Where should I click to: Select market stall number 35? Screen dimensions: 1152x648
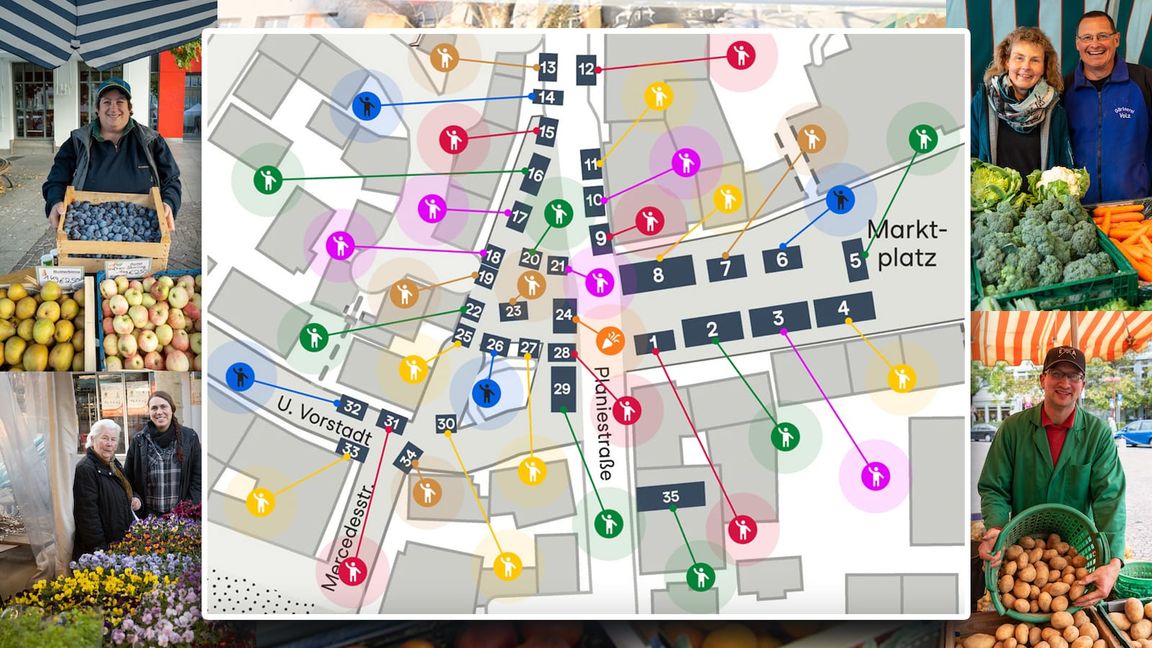click(x=670, y=496)
